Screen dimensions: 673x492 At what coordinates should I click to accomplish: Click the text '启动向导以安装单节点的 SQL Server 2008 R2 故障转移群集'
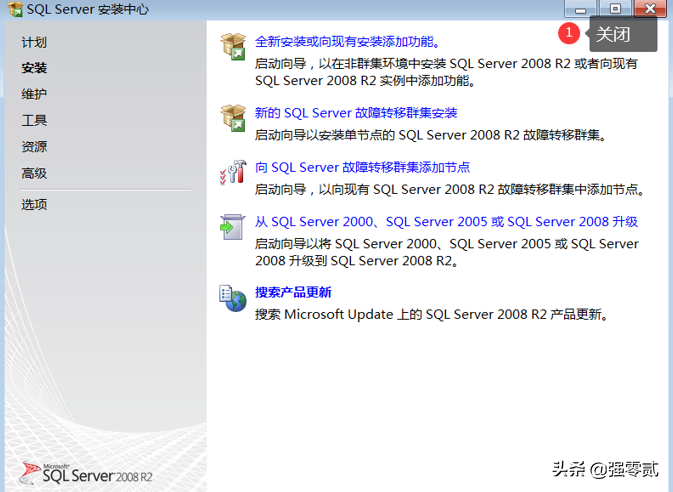coord(430,135)
